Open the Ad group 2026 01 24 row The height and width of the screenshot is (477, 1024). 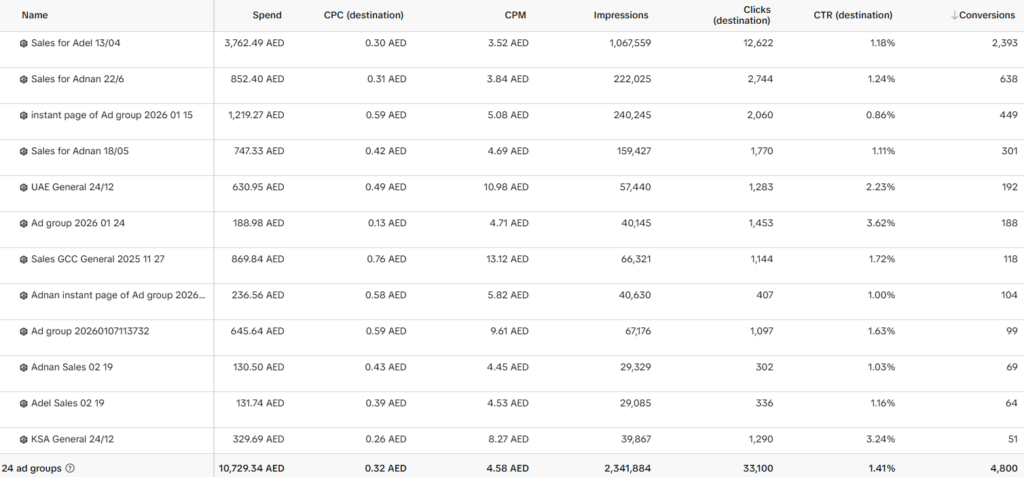[x=78, y=223]
